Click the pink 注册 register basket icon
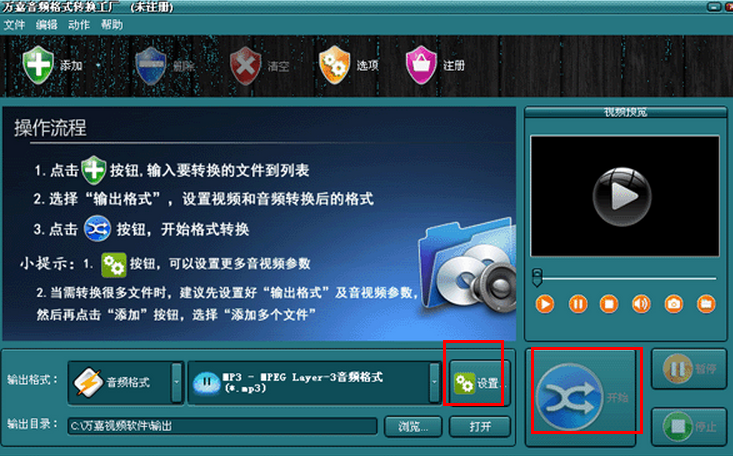Screen dimensions: 733x456 click(421, 65)
